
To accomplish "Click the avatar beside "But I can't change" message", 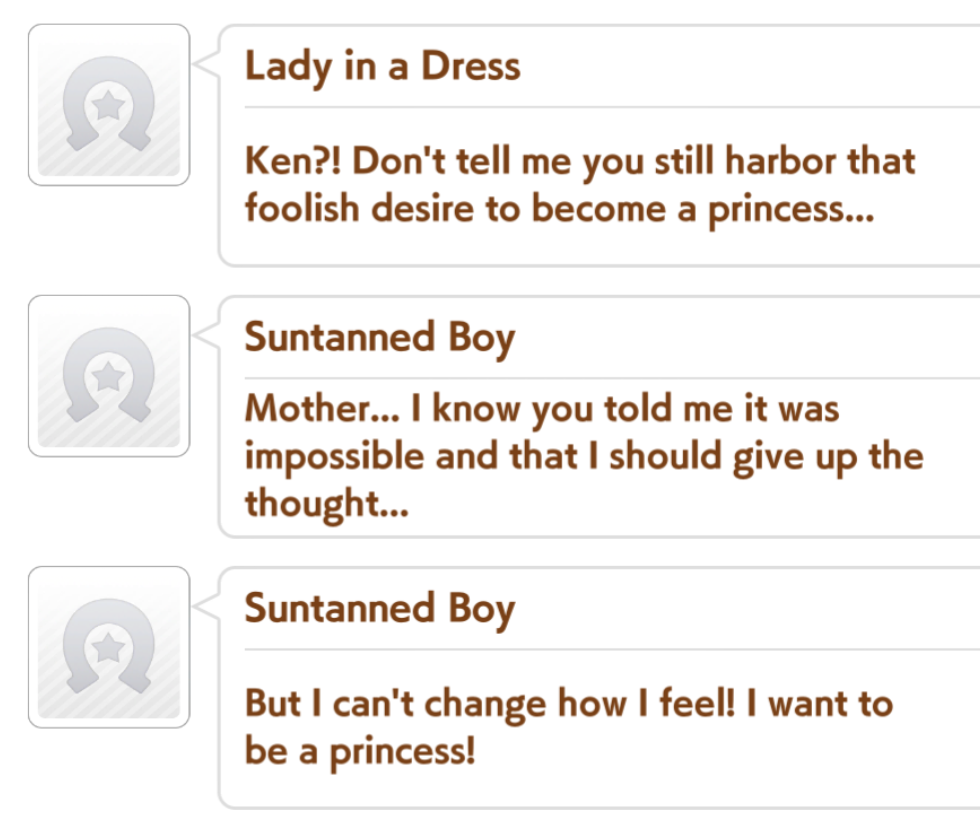I will coord(108,647).
